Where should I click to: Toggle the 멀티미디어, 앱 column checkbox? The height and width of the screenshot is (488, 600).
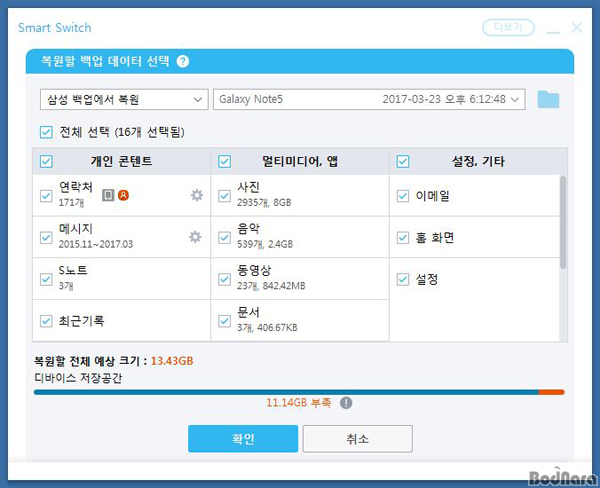click(x=224, y=162)
